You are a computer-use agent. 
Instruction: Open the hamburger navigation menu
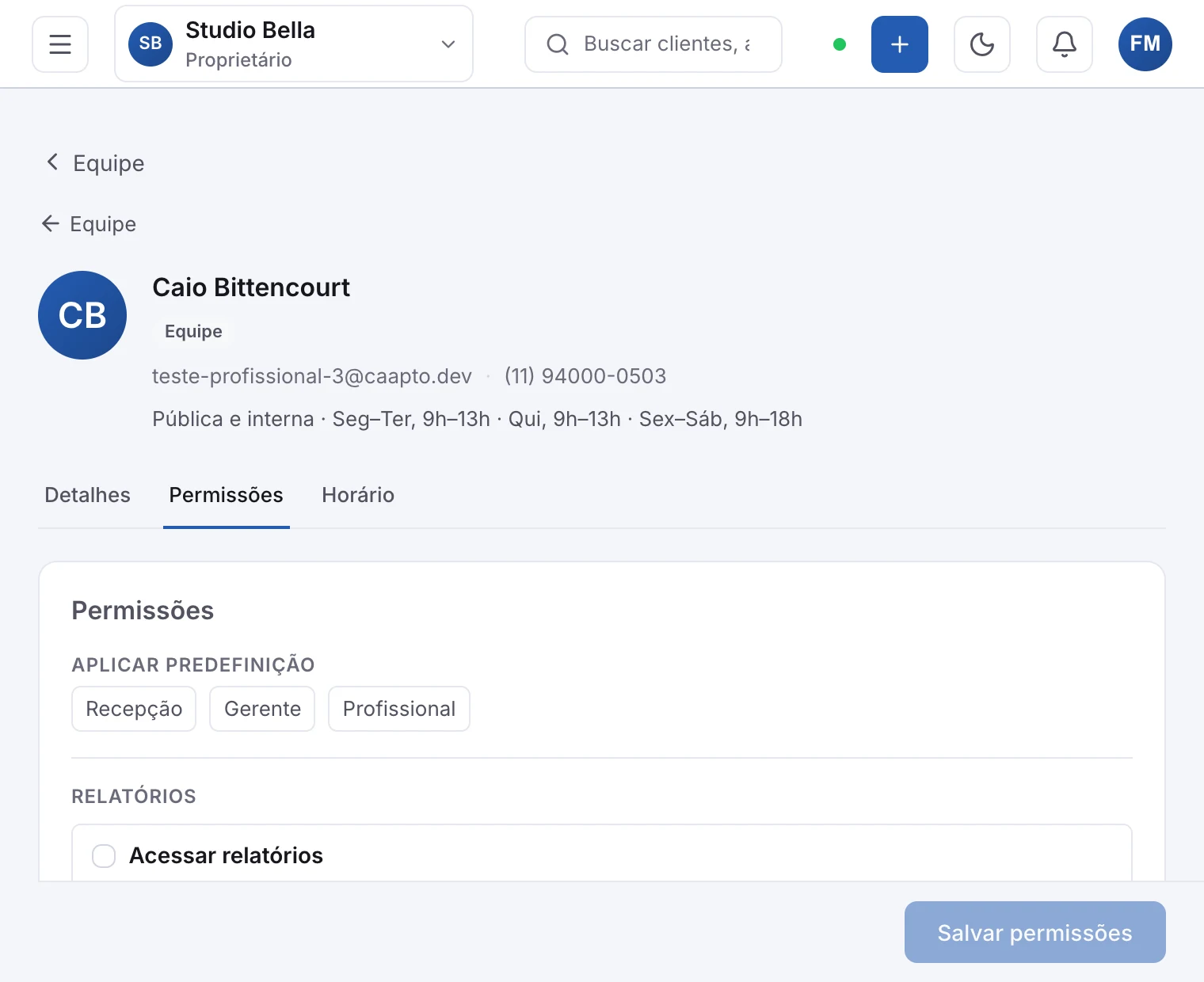pyautogui.click(x=60, y=44)
